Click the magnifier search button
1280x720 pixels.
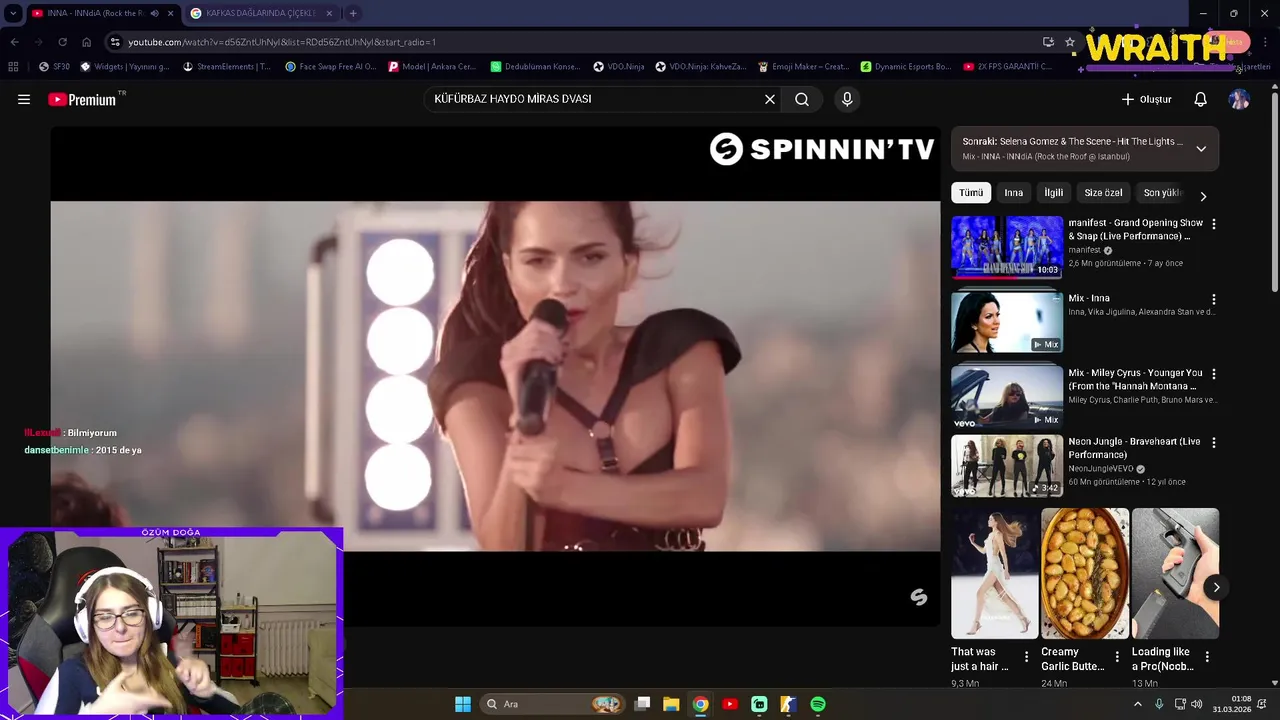tap(802, 99)
